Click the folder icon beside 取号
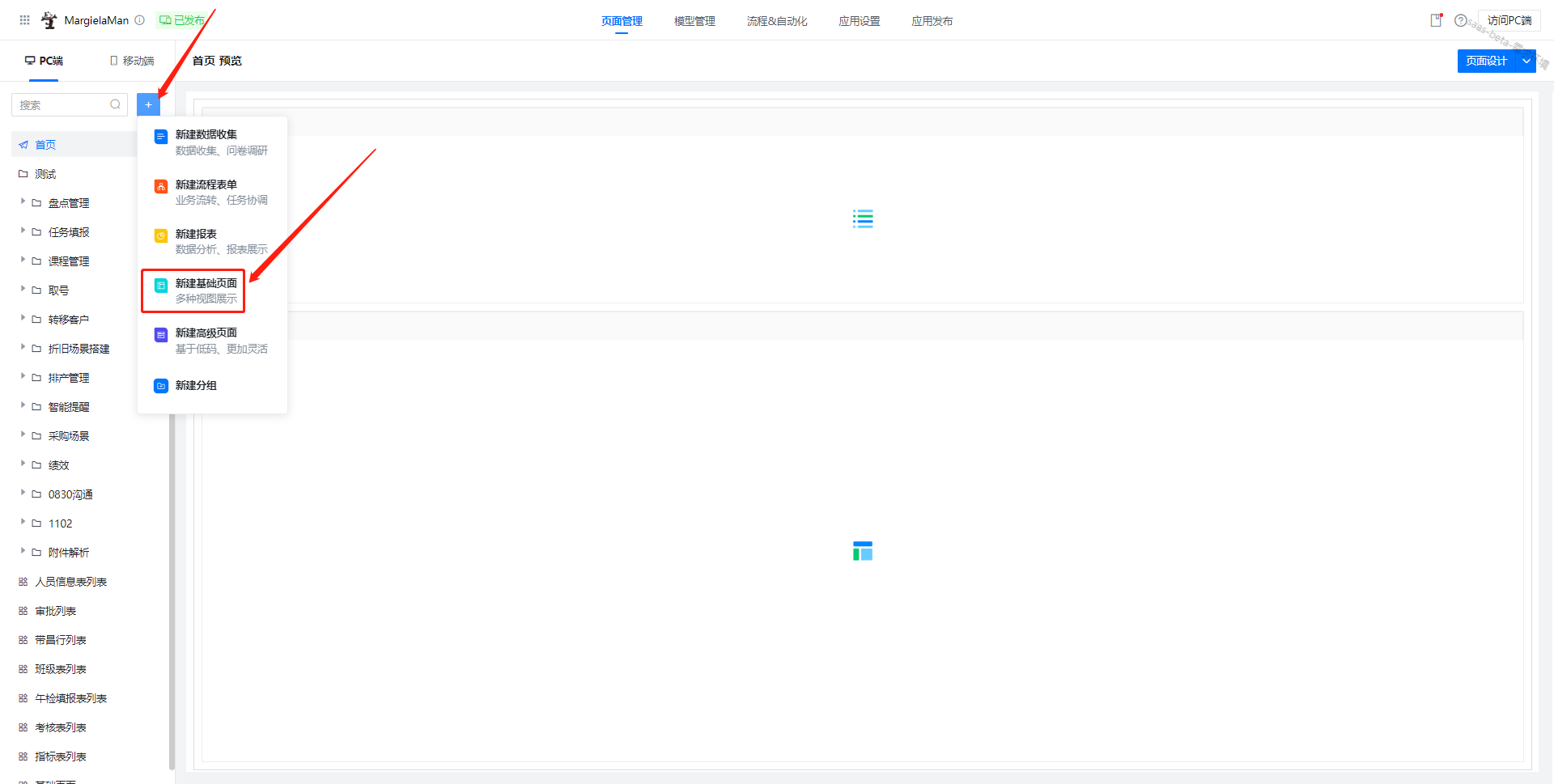The height and width of the screenshot is (784, 1554). point(36,290)
